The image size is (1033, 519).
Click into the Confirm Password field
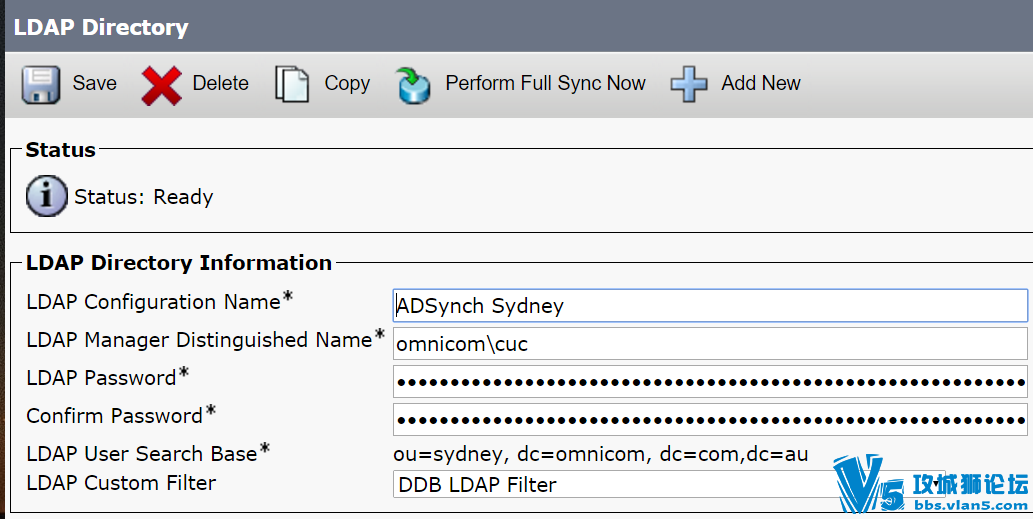[x=710, y=420]
